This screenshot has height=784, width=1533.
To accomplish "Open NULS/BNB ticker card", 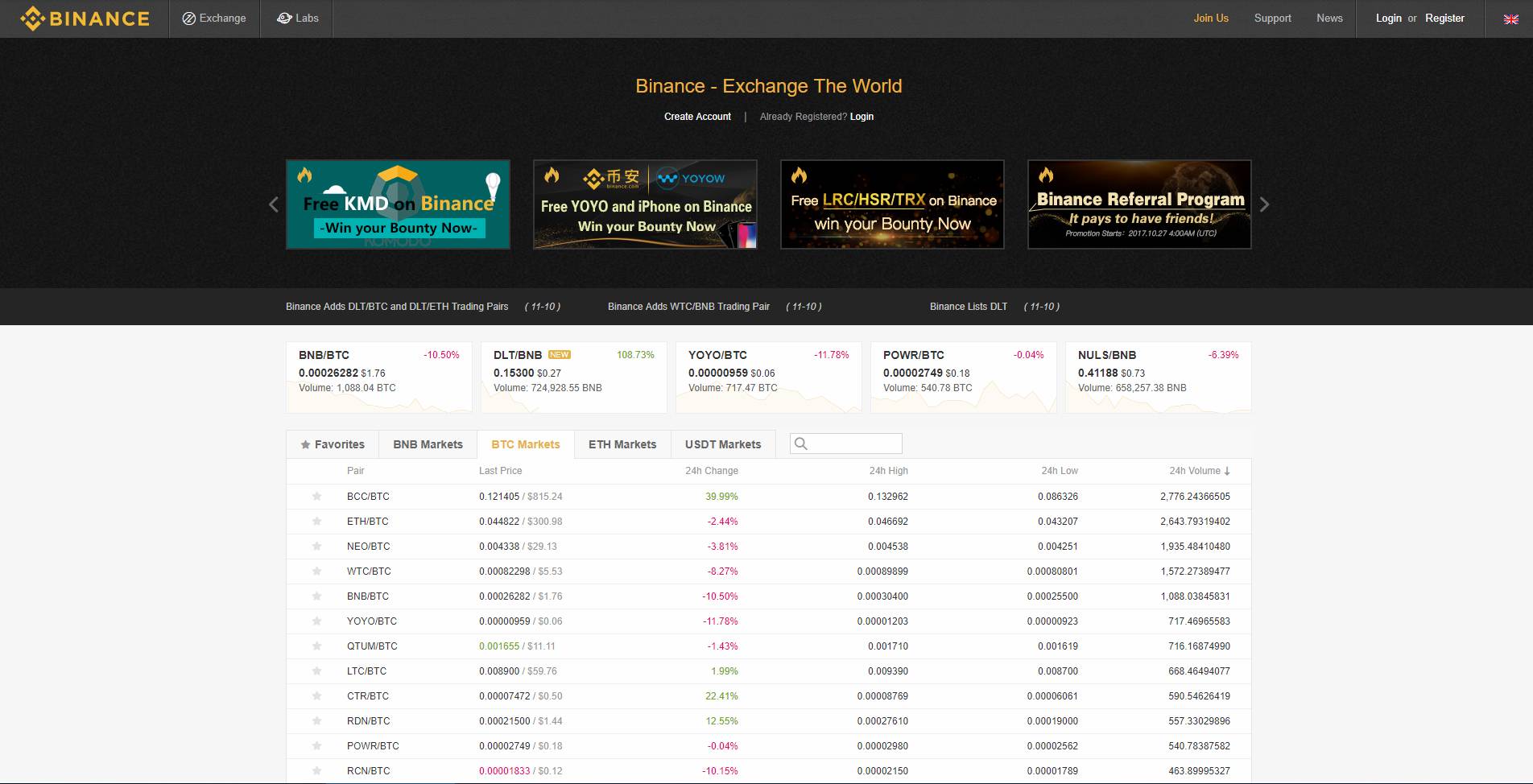I will [1159, 378].
